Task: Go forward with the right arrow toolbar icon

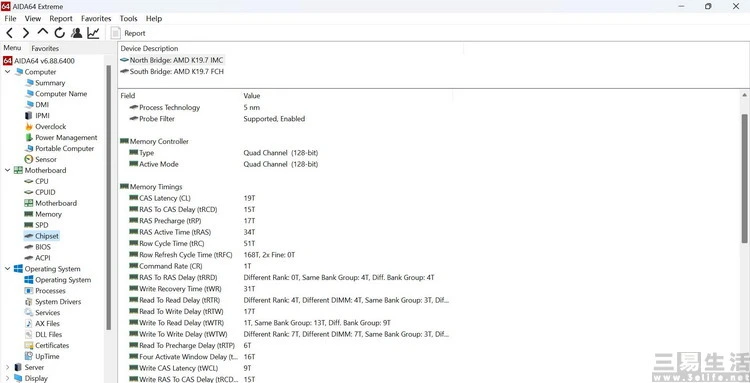Action: pyautogui.click(x=26, y=33)
